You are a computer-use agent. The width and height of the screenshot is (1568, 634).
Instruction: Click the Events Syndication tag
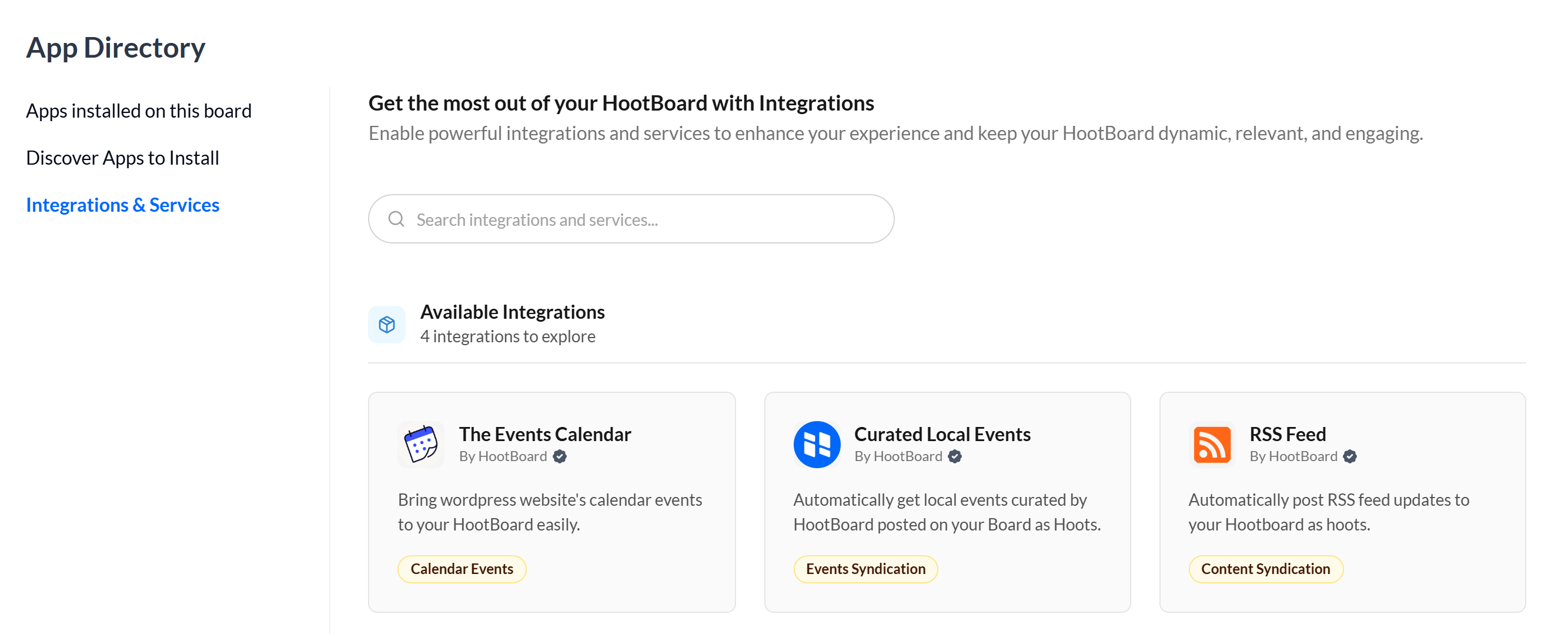pos(865,568)
